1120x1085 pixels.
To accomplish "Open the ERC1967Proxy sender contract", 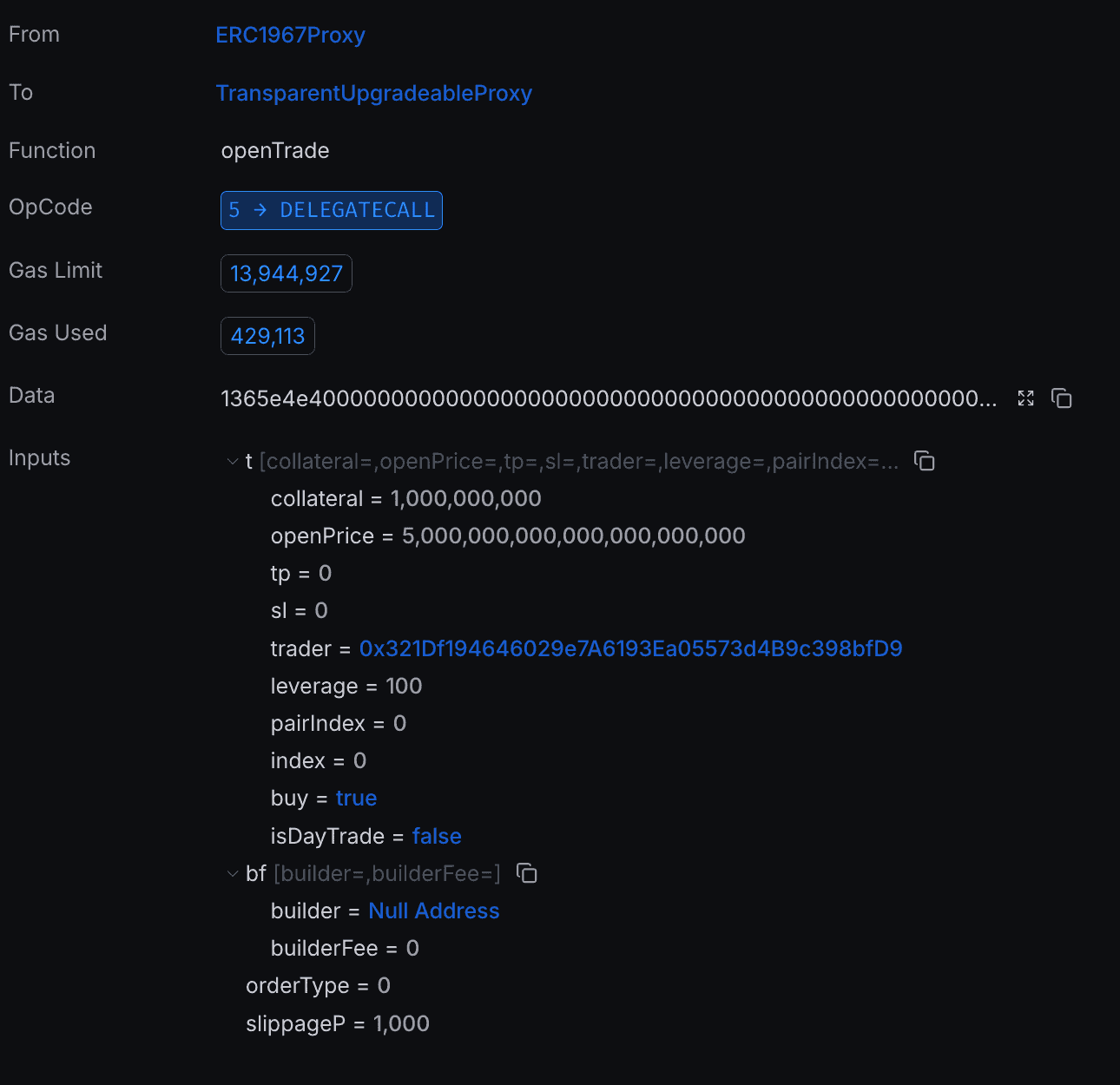I will (290, 35).
